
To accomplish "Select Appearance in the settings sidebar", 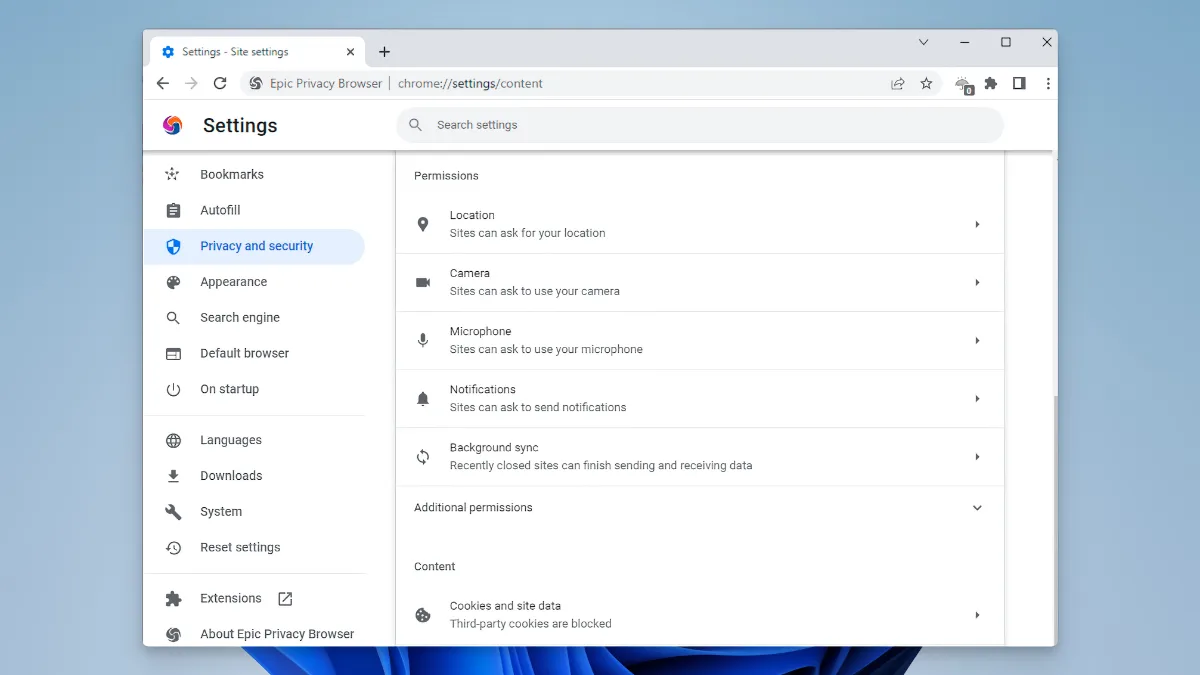I will coord(233,282).
